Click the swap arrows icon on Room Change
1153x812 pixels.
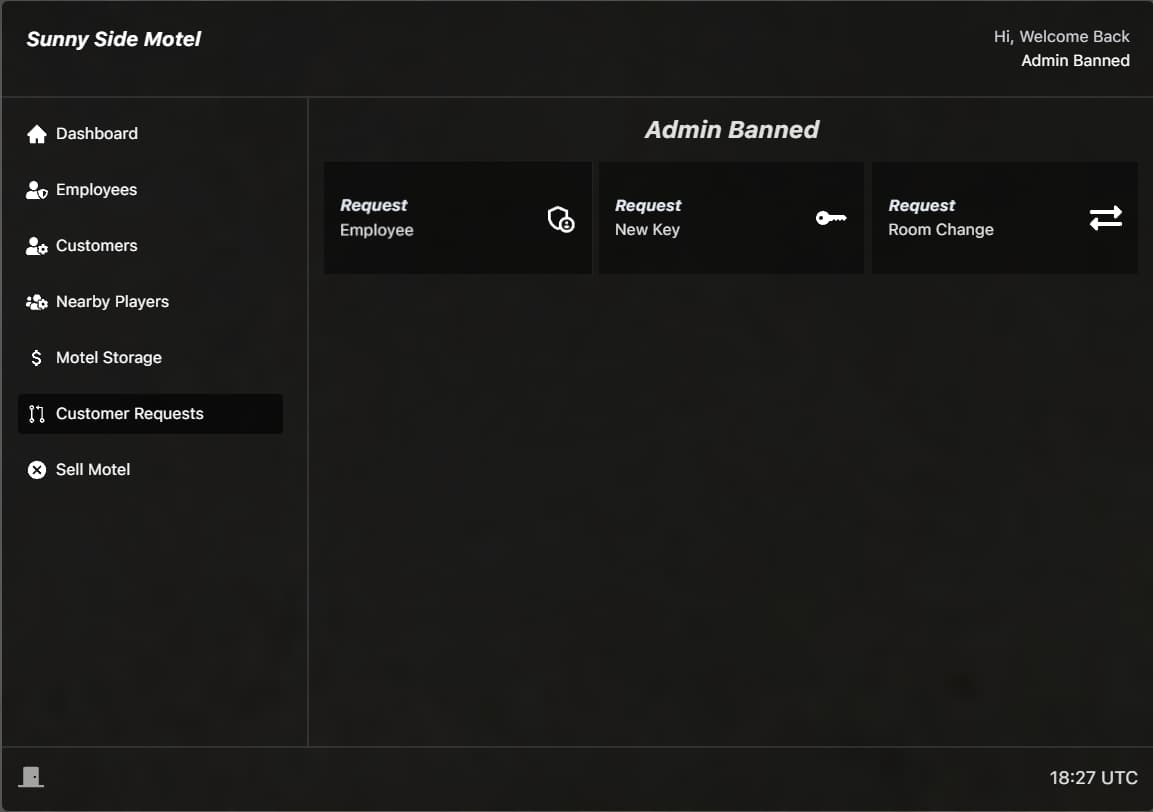click(1105, 218)
